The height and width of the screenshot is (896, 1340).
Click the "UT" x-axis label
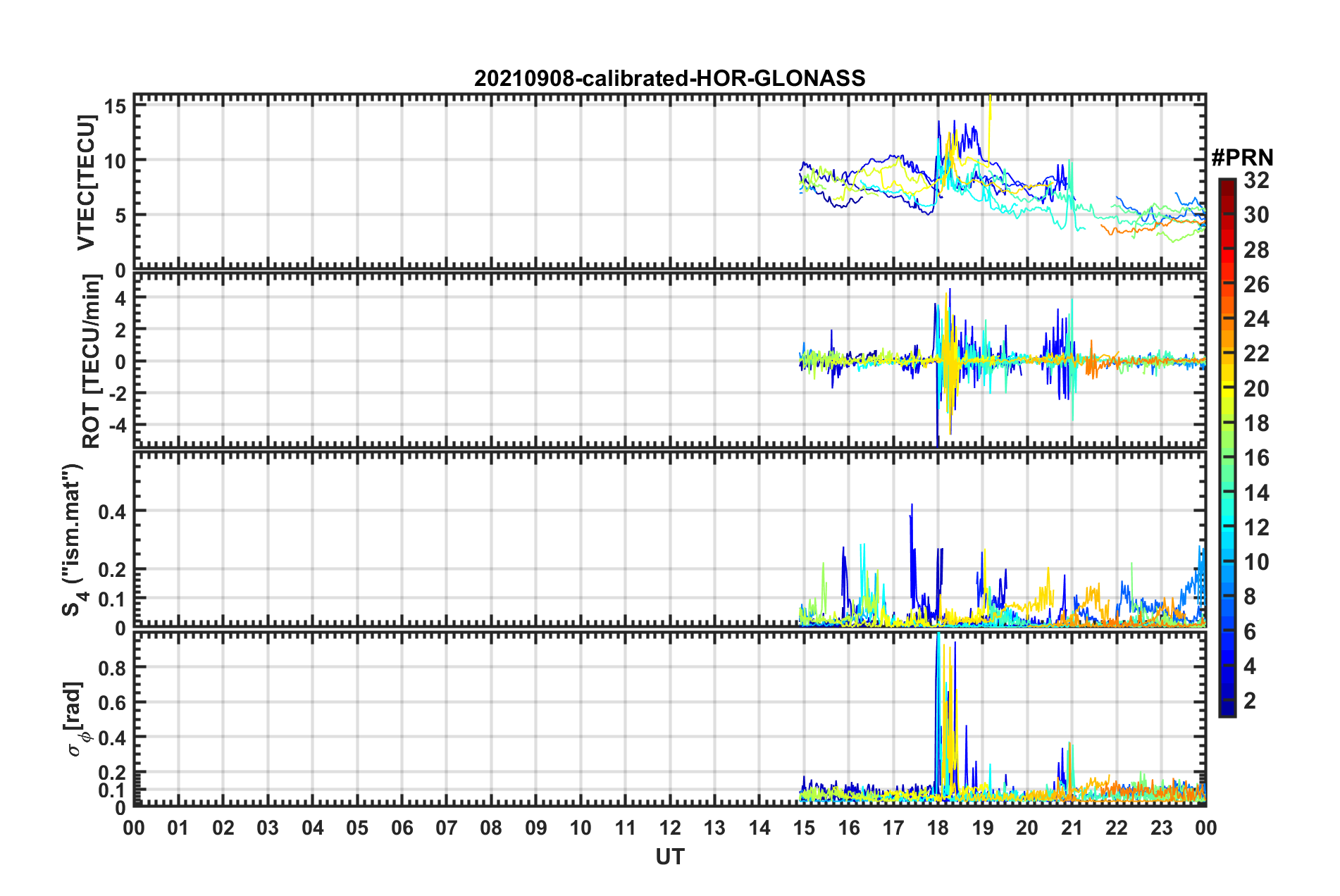click(x=670, y=857)
